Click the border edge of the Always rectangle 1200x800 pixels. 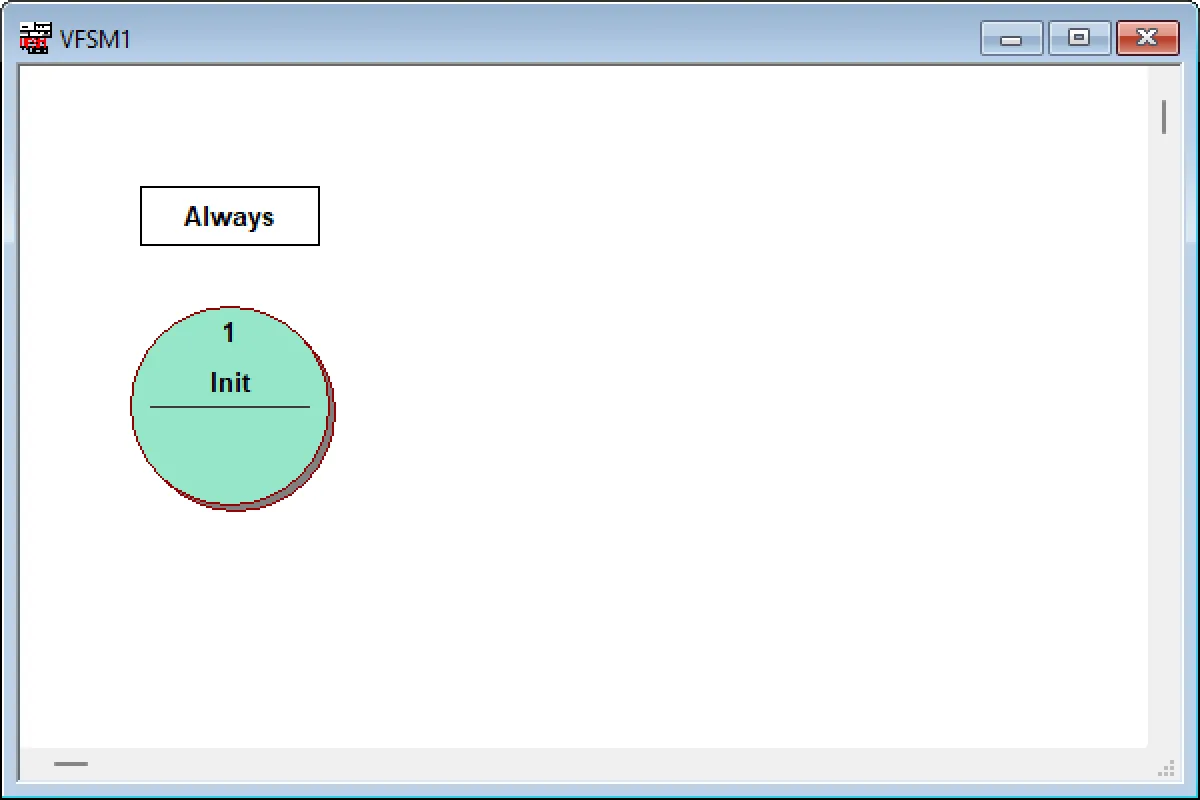[x=229, y=189]
